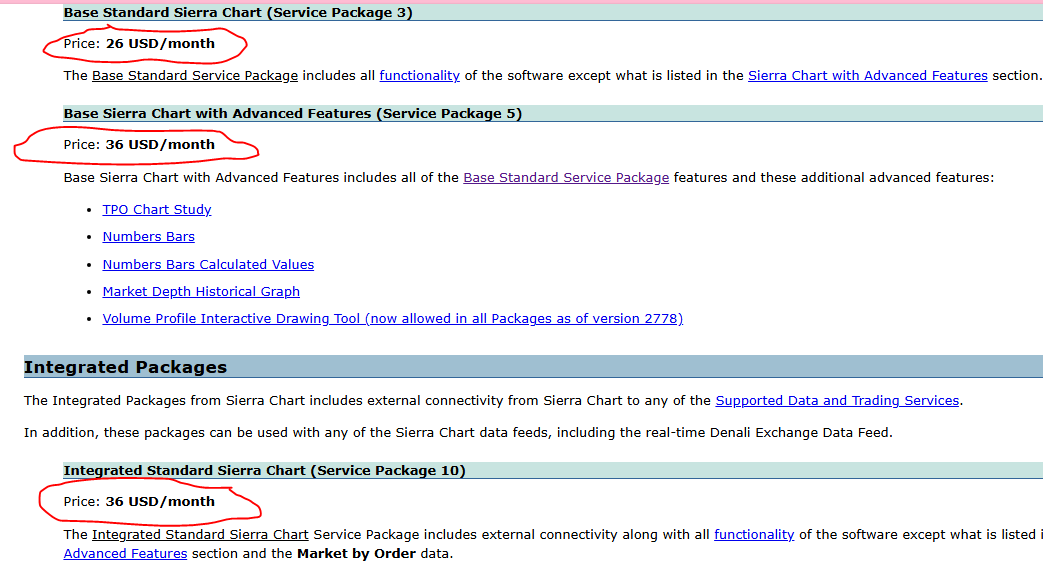1043x569 pixels.
Task: Click the Integrated Packages section heading
Action: point(125,367)
